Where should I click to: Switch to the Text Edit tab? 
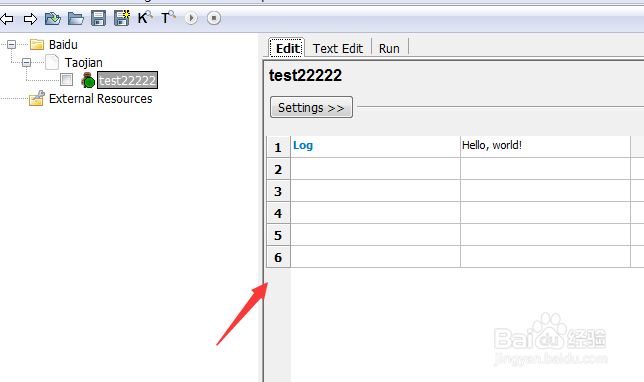(338, 48)
